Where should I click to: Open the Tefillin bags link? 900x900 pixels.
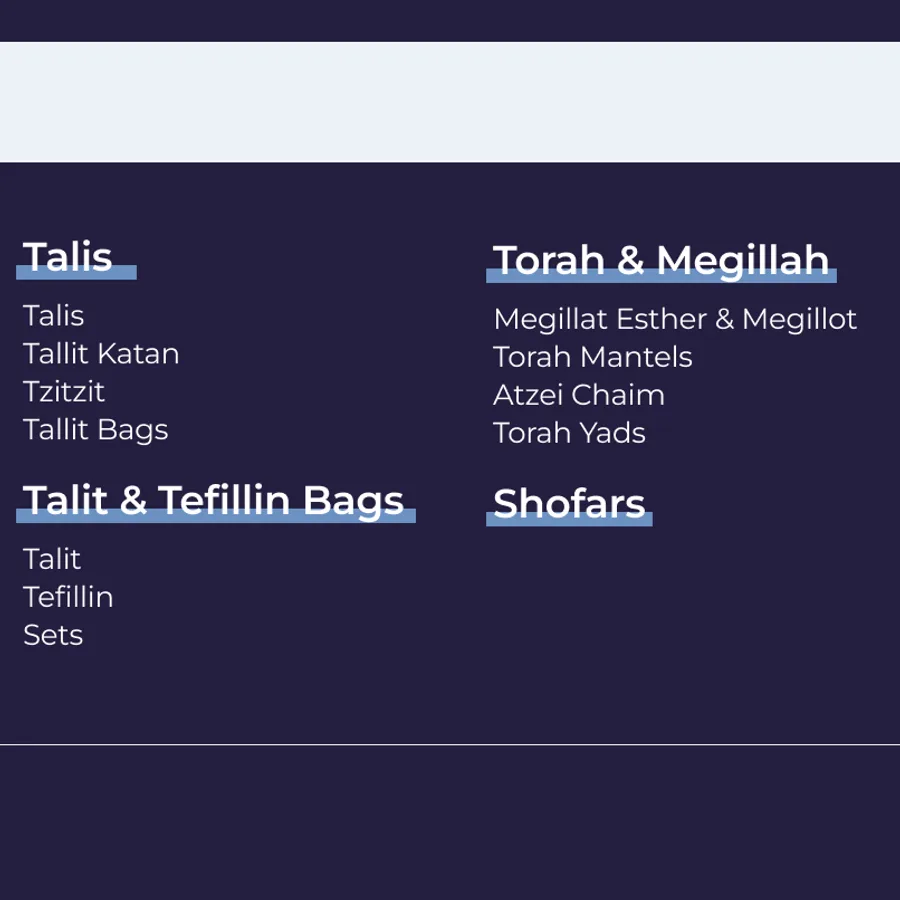coord(68,597)
